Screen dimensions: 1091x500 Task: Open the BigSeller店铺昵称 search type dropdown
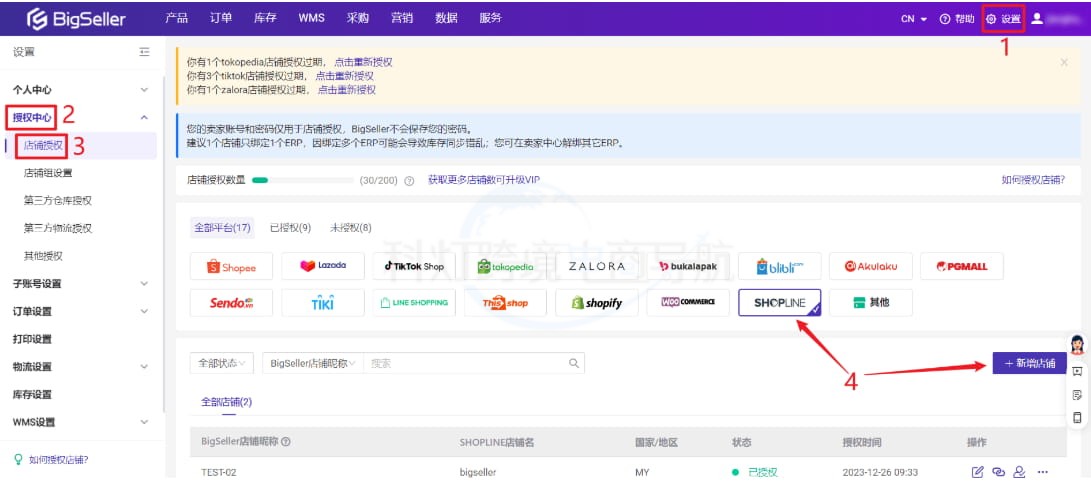312,363
